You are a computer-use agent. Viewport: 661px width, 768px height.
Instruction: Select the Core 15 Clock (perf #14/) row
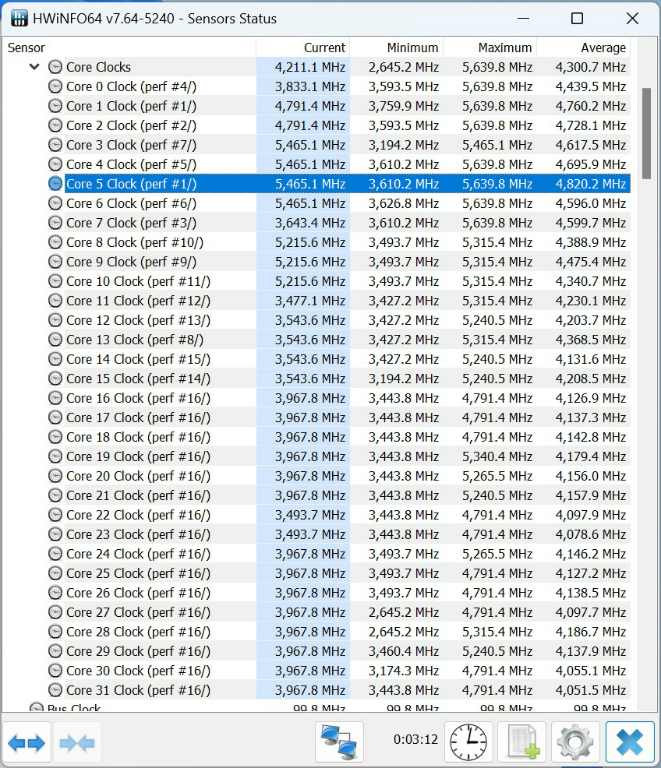click(338, 379)
